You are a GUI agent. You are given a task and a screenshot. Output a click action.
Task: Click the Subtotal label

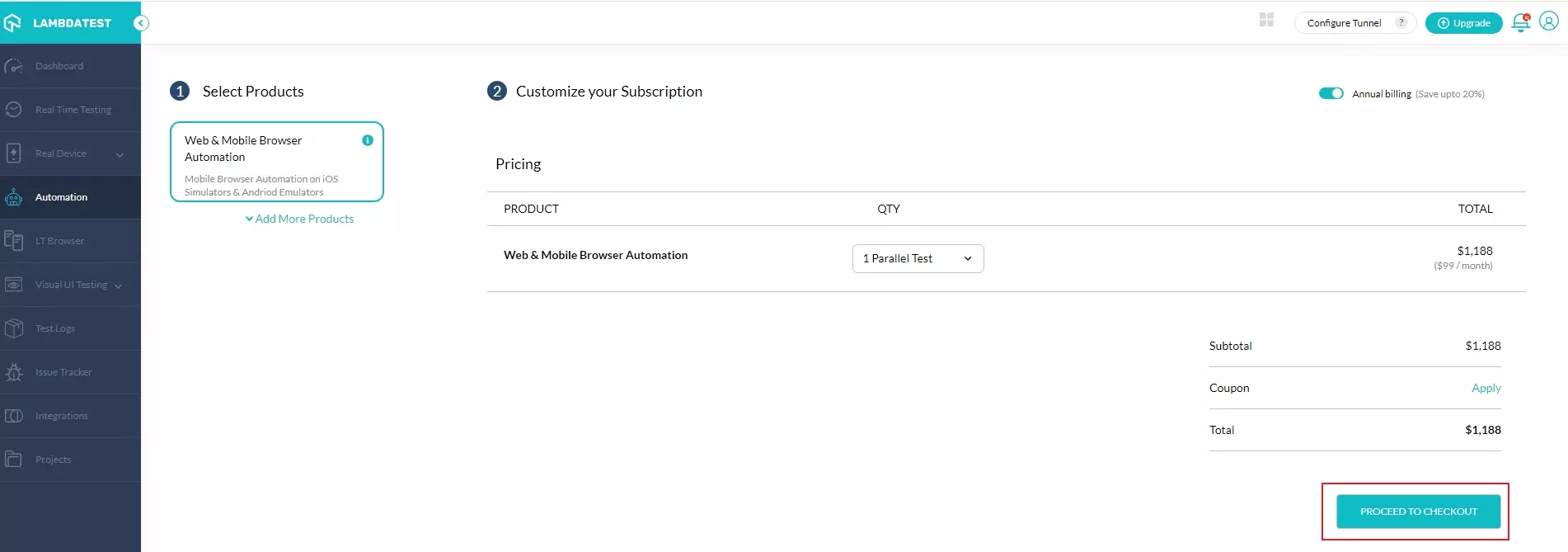pyautogui.click(x=1230, y=346)
